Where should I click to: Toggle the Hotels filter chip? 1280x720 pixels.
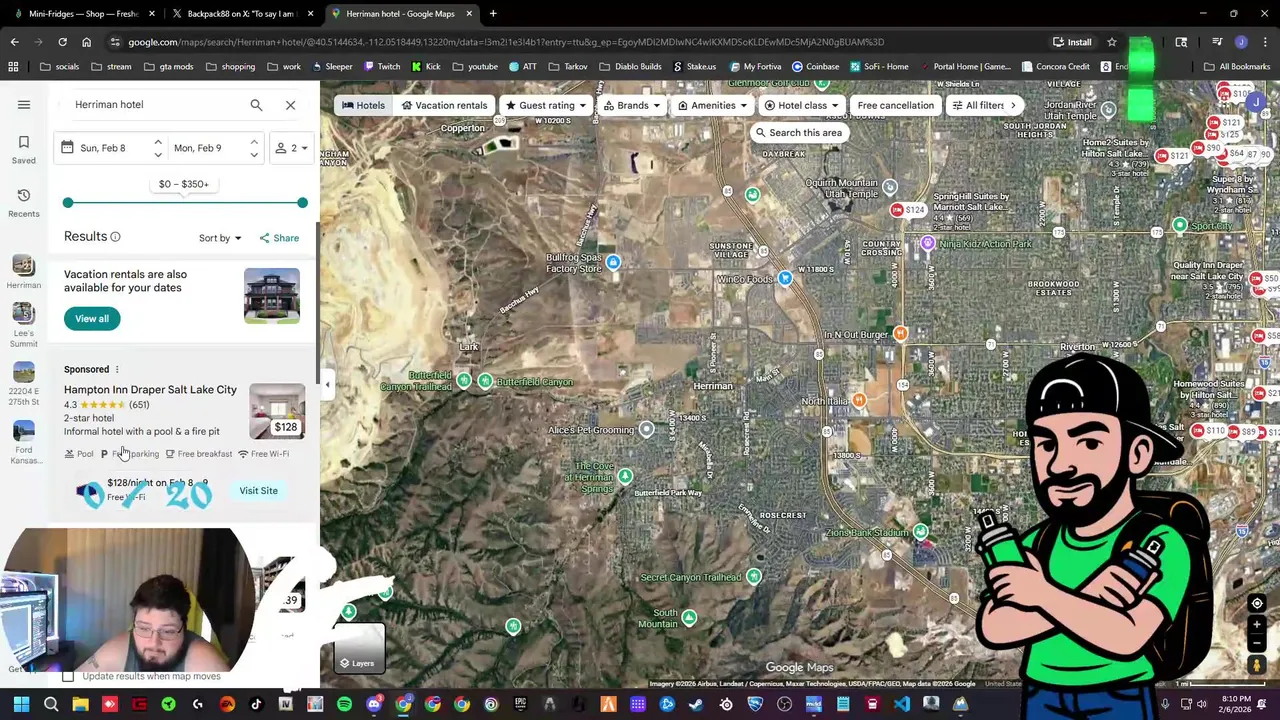click(x=363, y=105)
